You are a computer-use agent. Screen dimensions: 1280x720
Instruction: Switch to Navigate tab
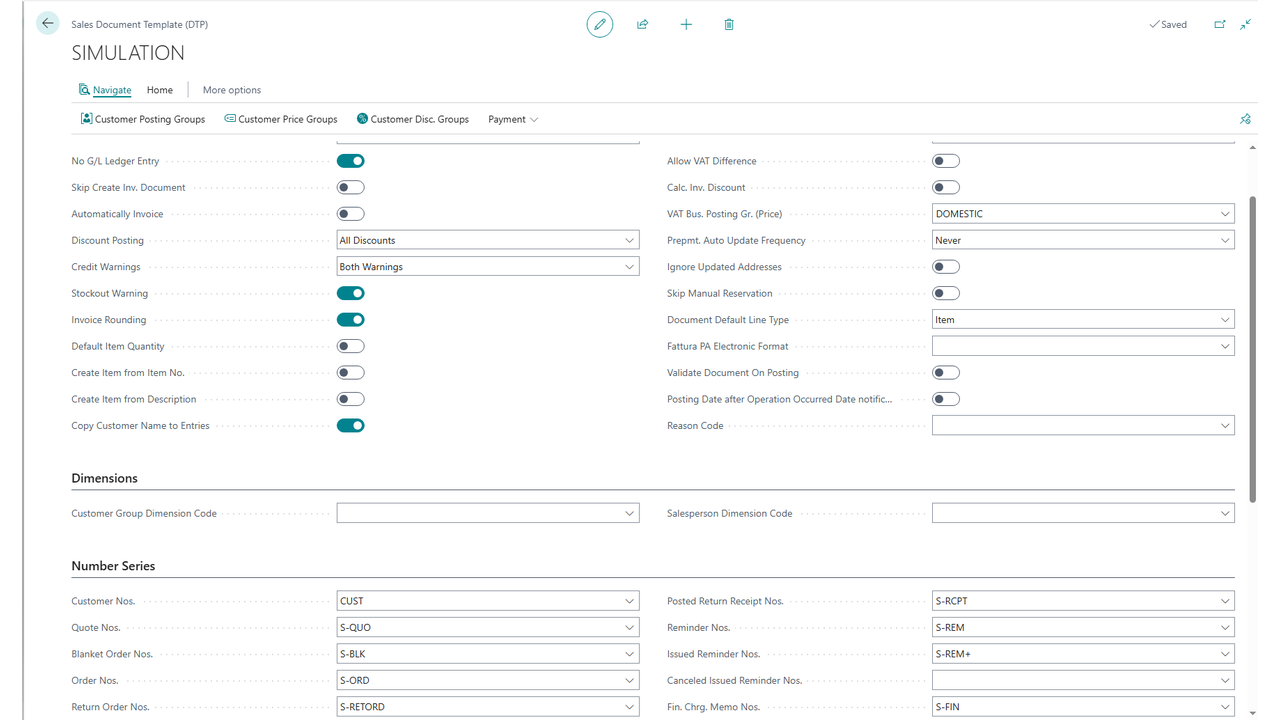[112, 90]
